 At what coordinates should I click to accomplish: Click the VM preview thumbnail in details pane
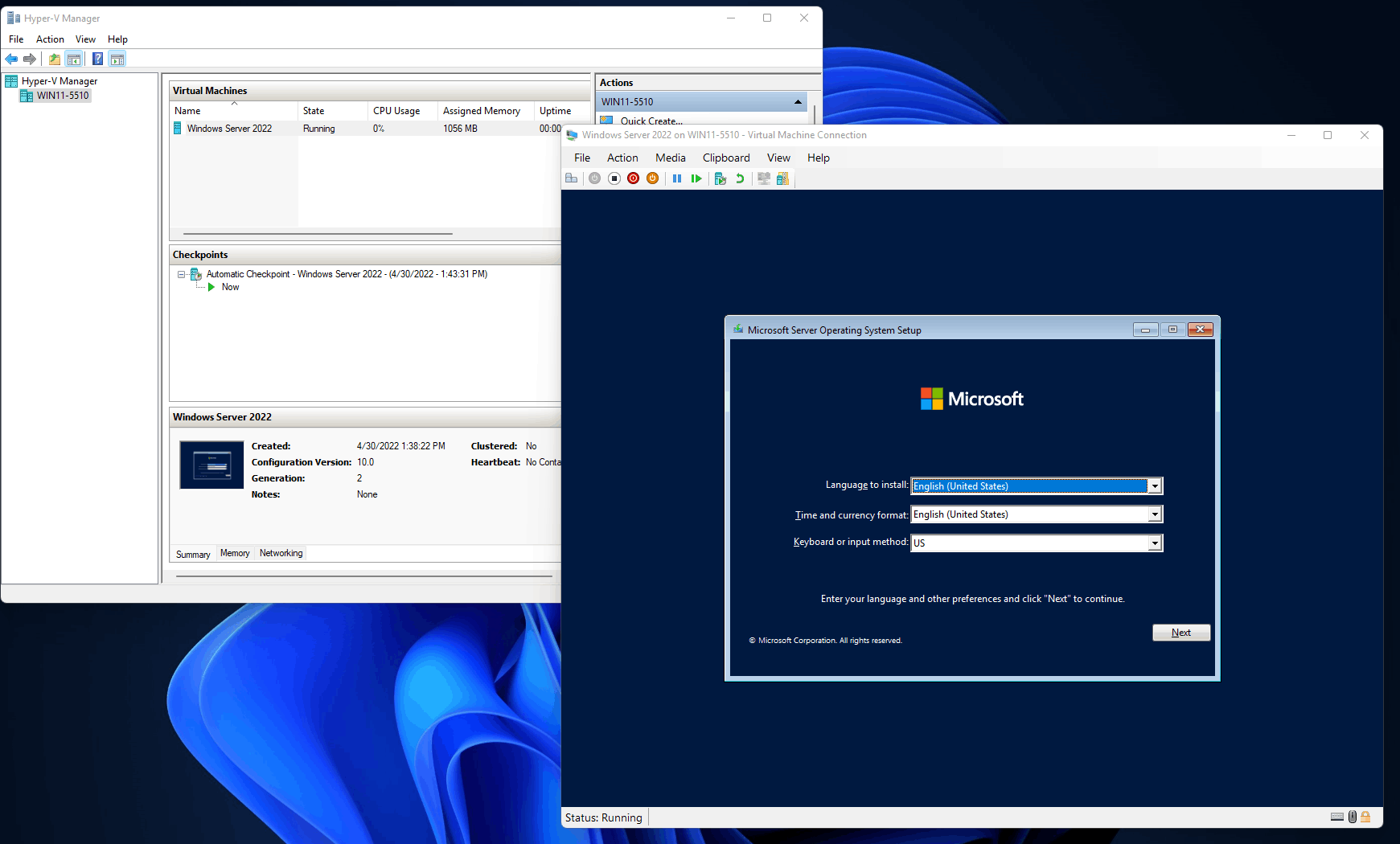211,465
